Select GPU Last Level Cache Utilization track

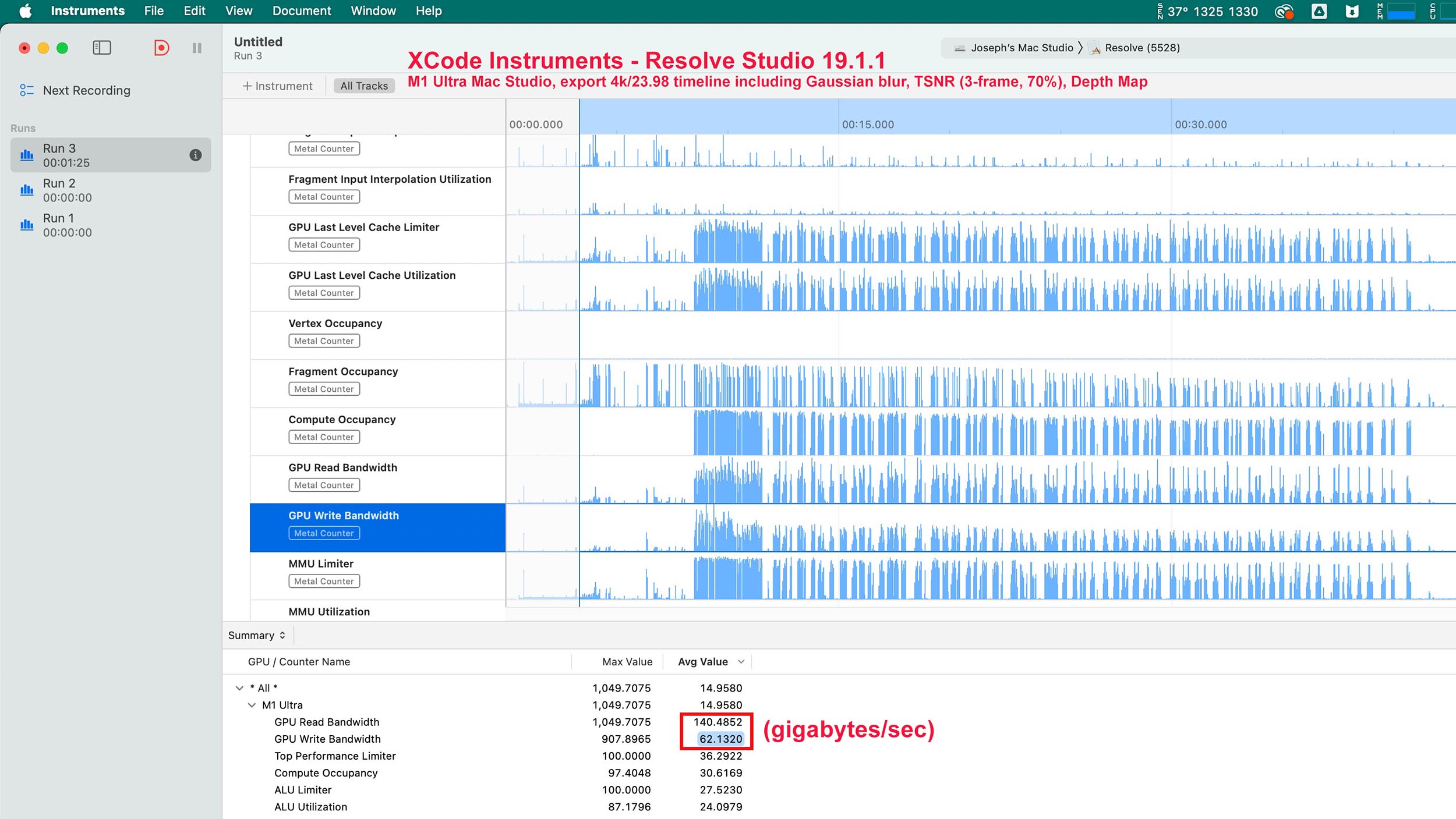[x=377, y=287]
